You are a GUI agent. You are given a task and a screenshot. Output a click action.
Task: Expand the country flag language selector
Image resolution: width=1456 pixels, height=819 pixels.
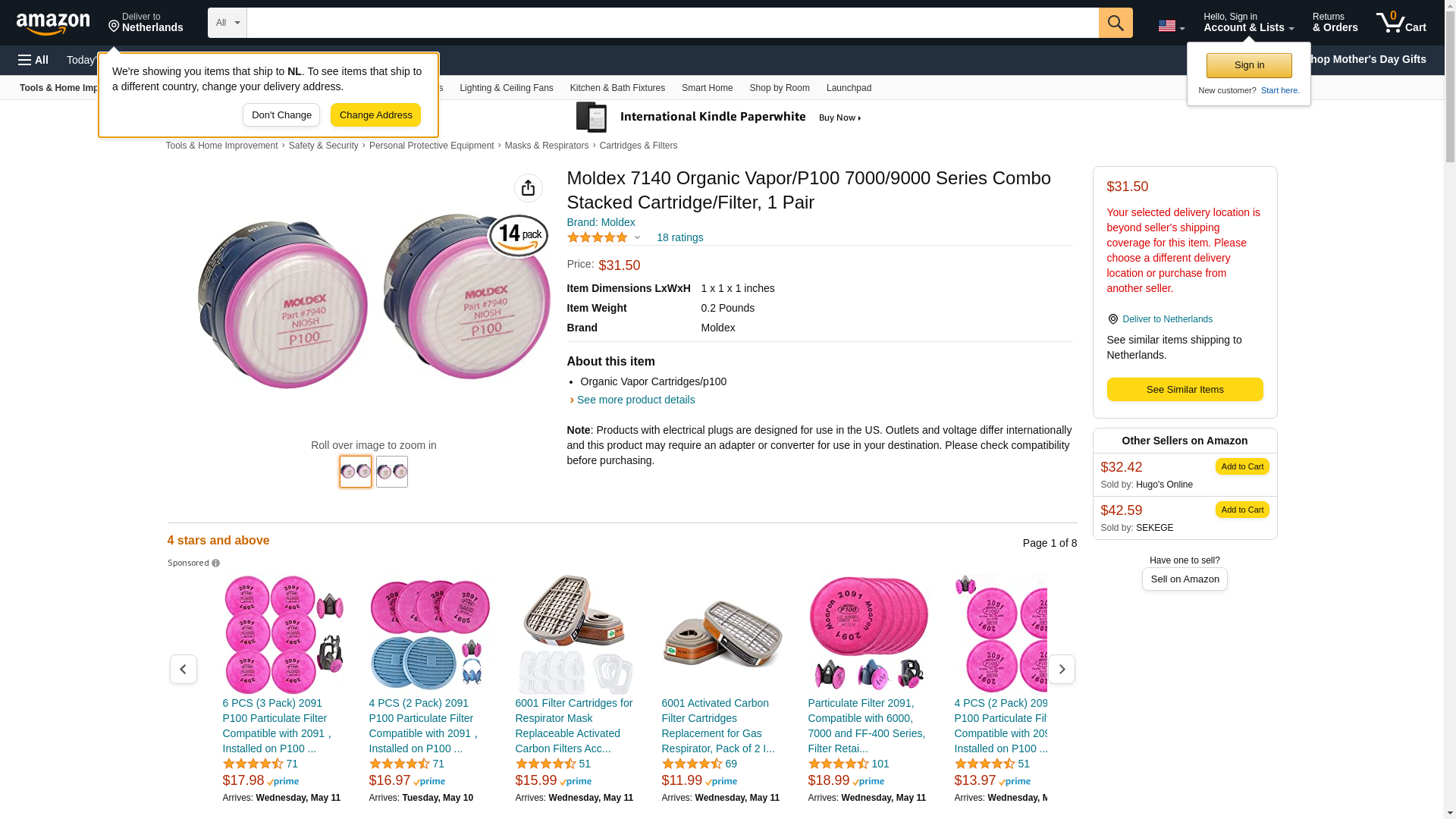(x=1171, y=27)
